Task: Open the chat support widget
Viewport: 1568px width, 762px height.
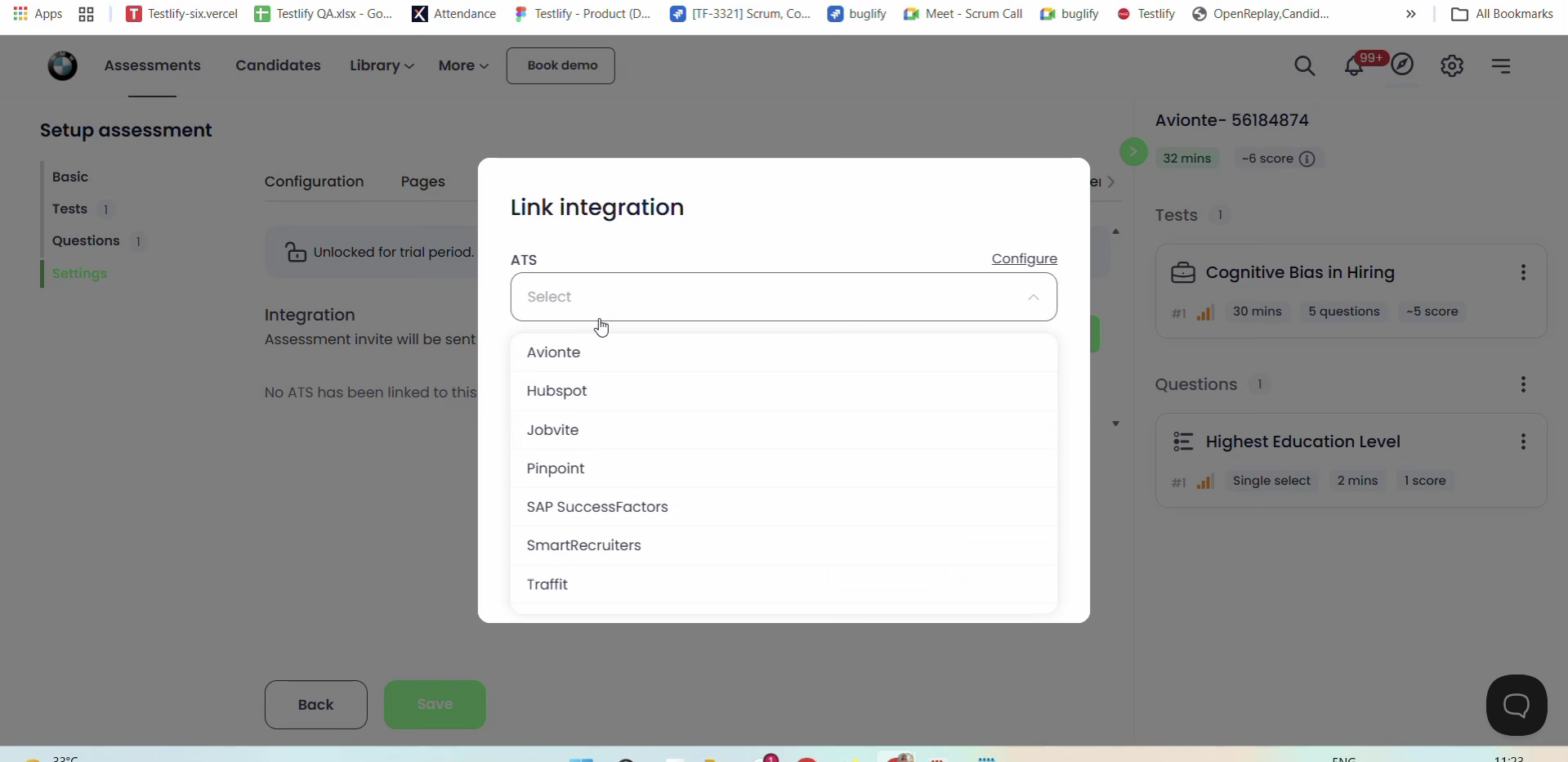Action: click(1516, 705)
